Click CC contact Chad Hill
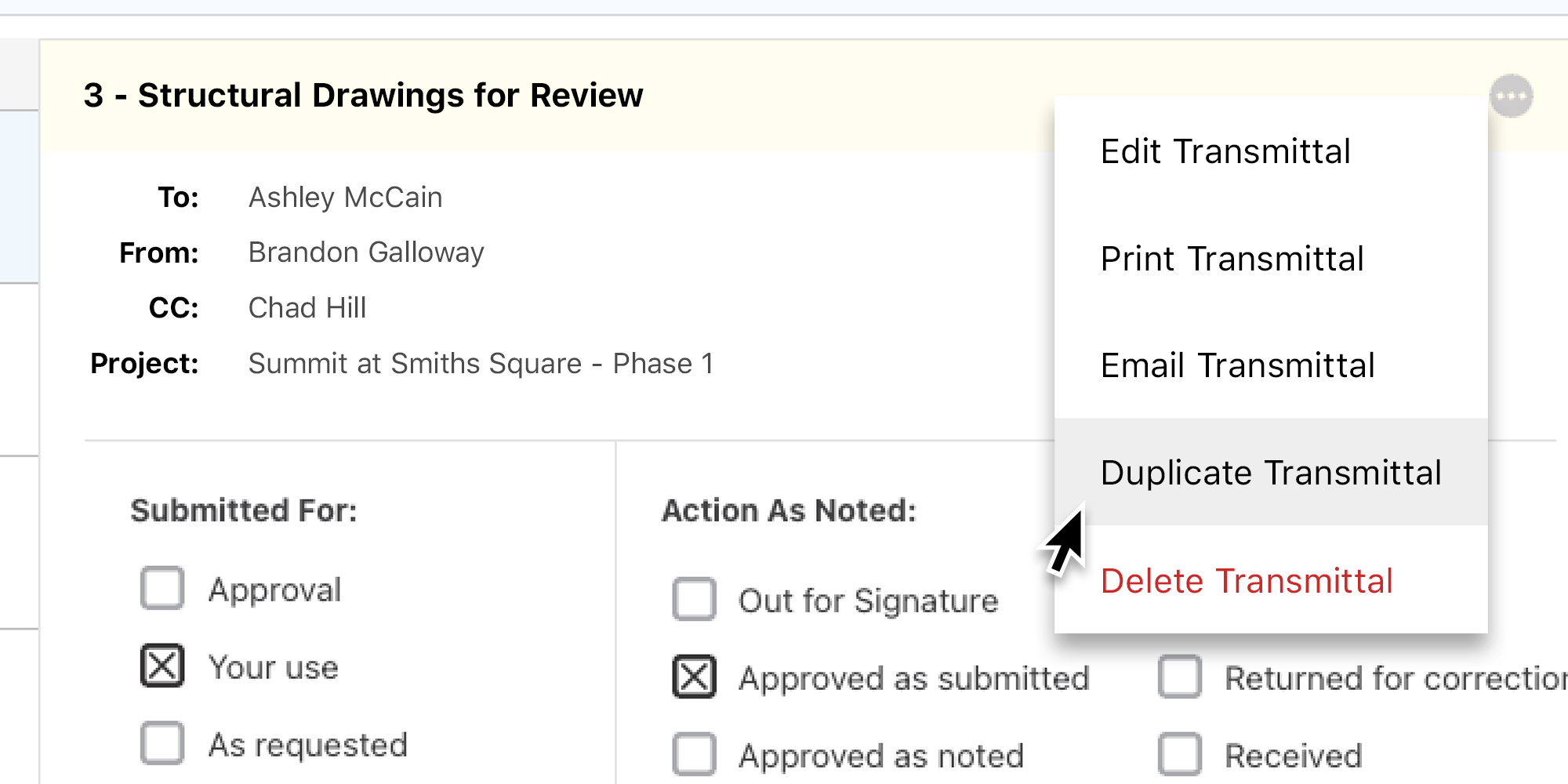Image resolution: width=1568 pixels, height=784 pixels. 307,308
